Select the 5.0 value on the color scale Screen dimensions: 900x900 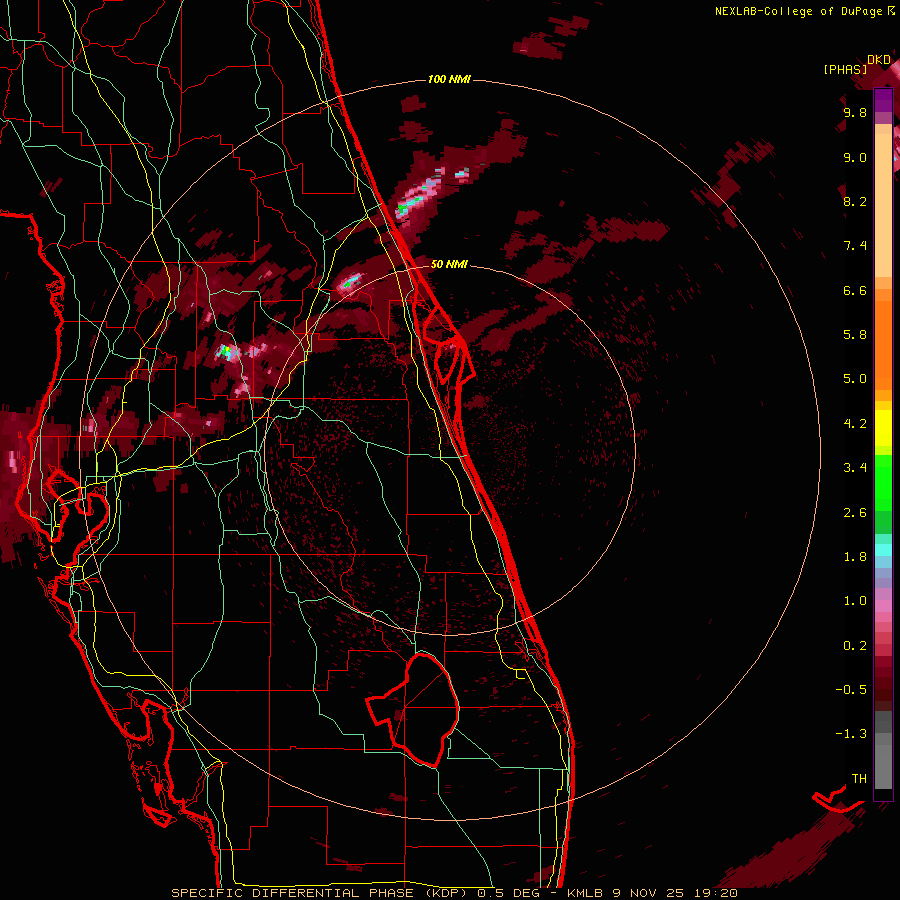click(x=855, y=379)
